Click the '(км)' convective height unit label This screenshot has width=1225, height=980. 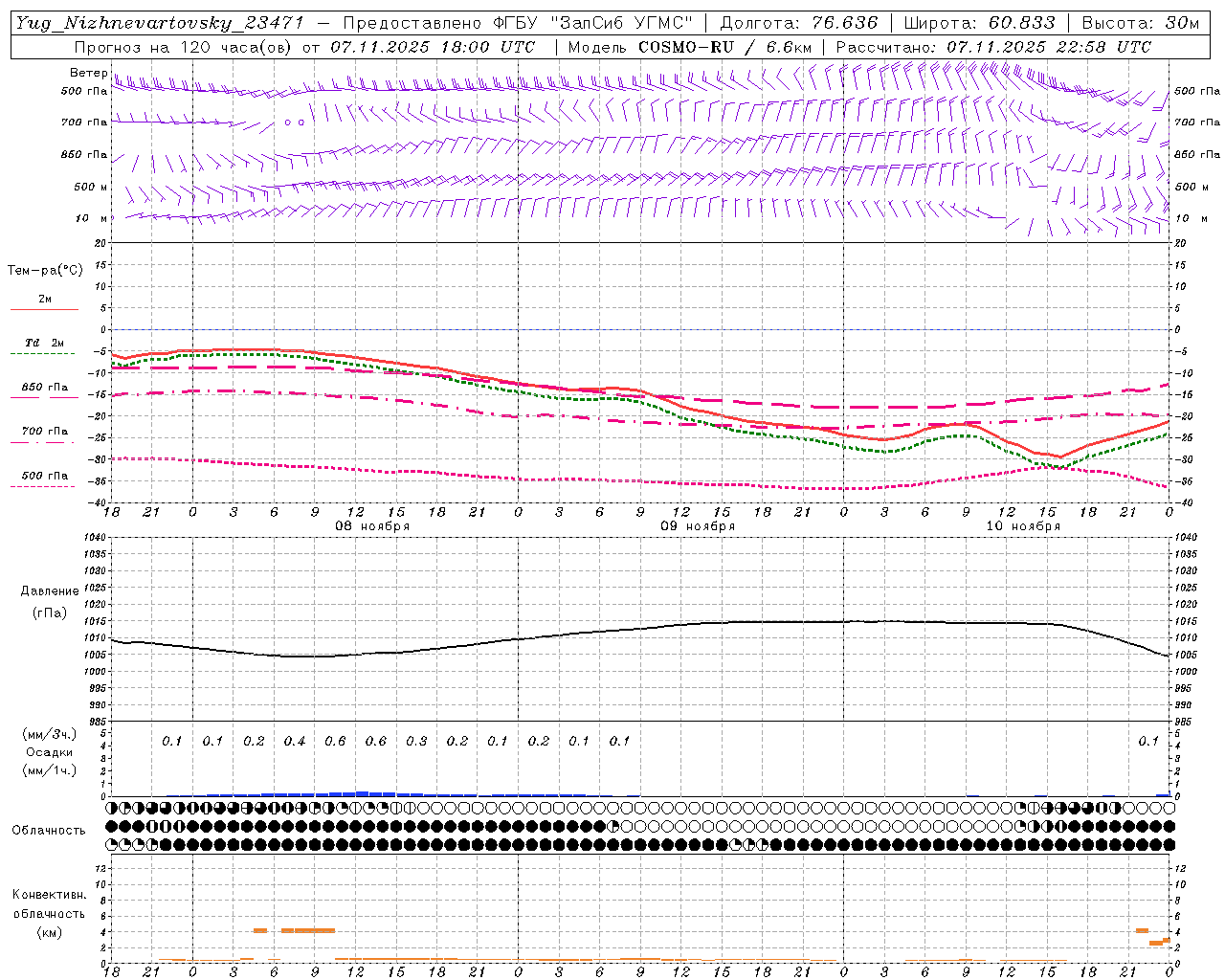tap(49, 932)
